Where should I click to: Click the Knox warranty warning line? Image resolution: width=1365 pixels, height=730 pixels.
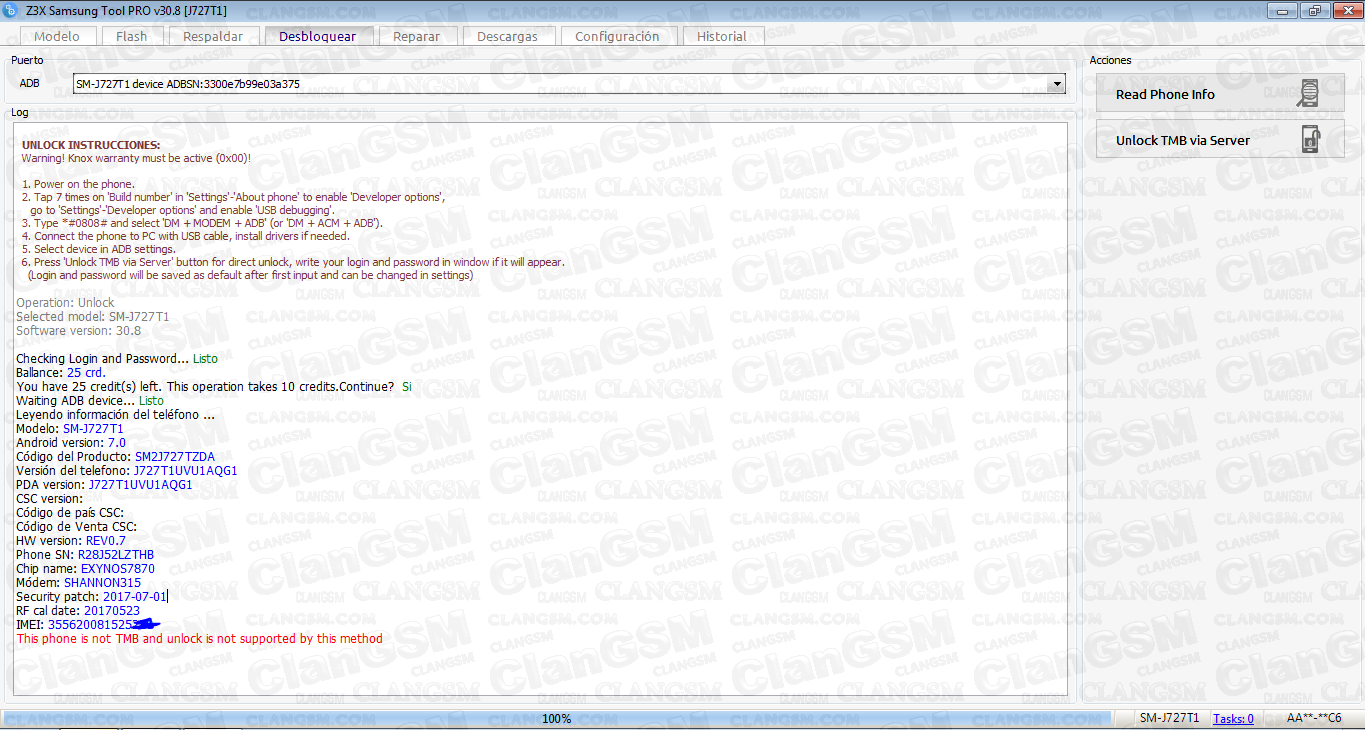136,158
